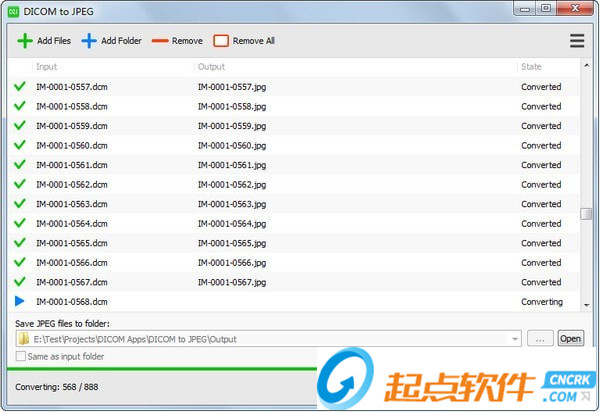Click Converted state of IM-0001-0562.dcm
The height and width of the screenshot is (412, 600).
[541, 184]
